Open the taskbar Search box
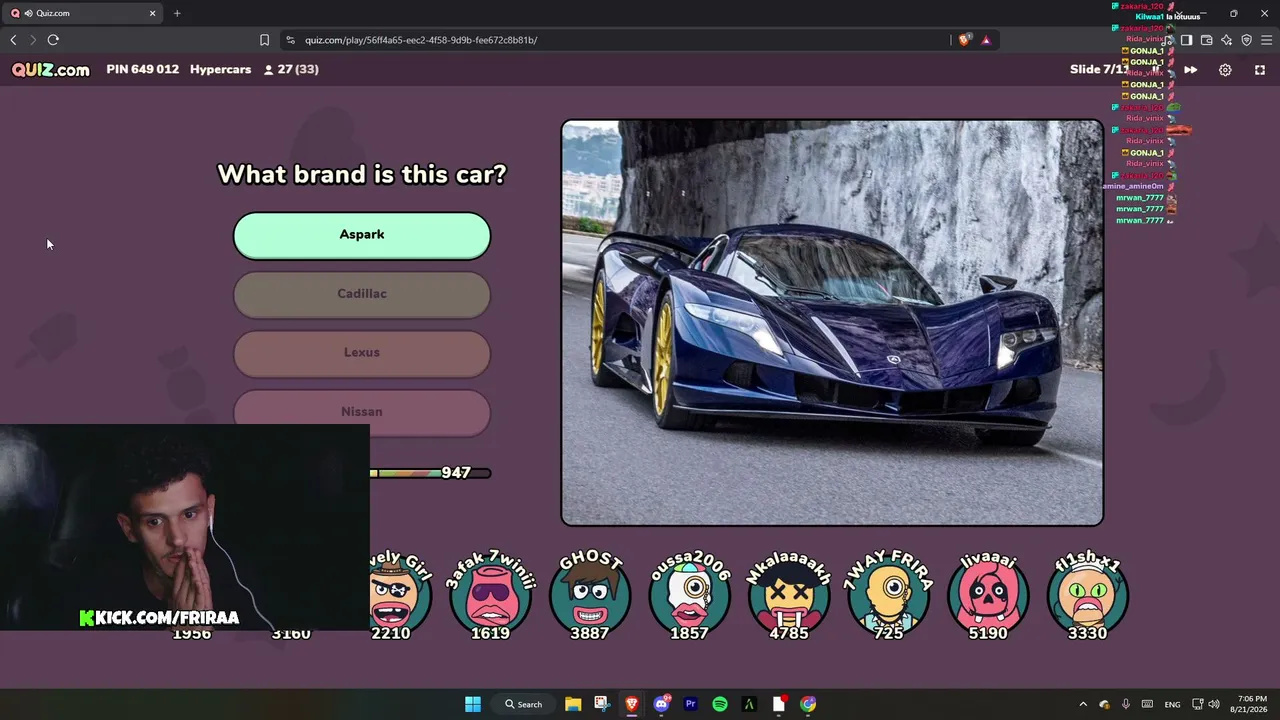 coord(523,704)
